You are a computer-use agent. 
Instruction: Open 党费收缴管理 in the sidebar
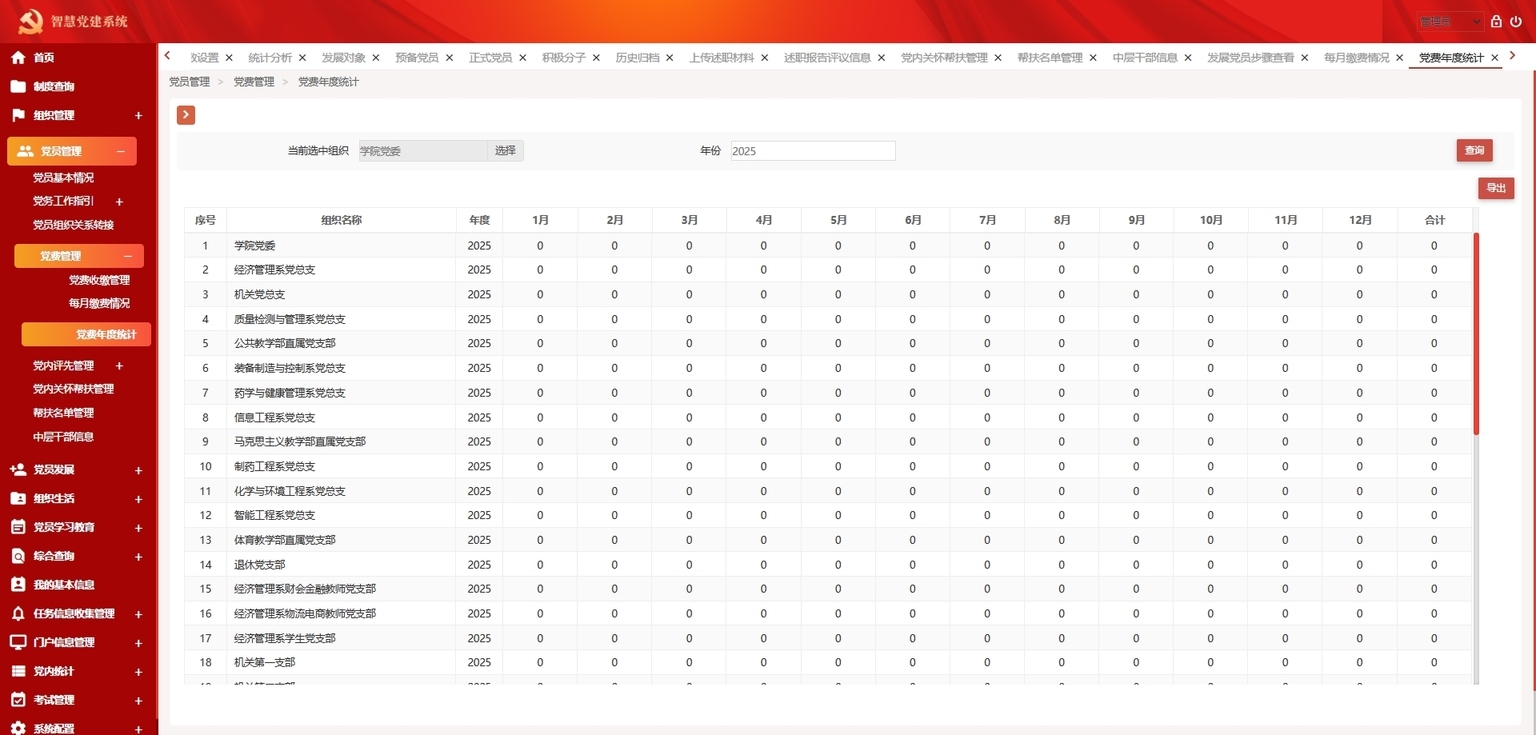pyautogui.click(x=99, y=280)
